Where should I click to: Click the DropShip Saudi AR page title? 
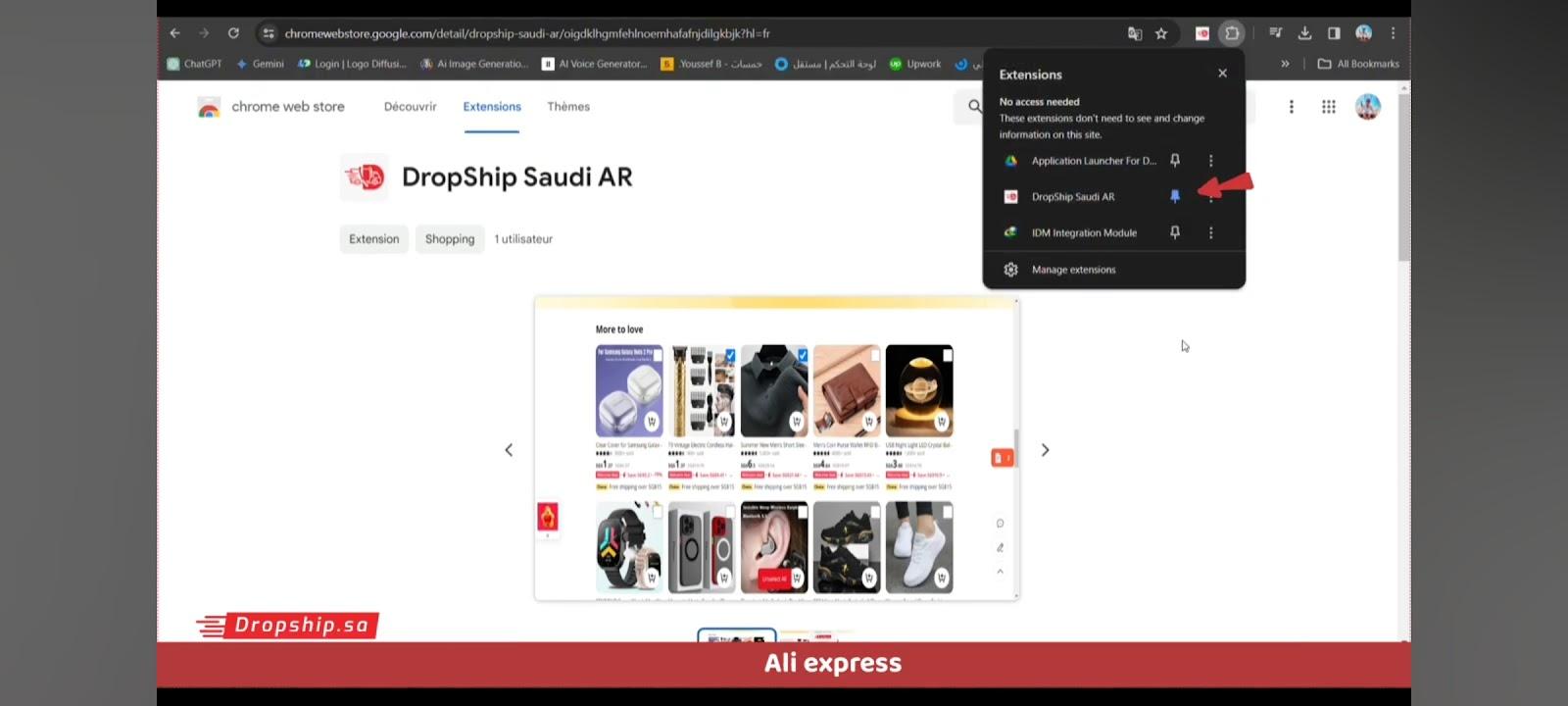[517, 177]
